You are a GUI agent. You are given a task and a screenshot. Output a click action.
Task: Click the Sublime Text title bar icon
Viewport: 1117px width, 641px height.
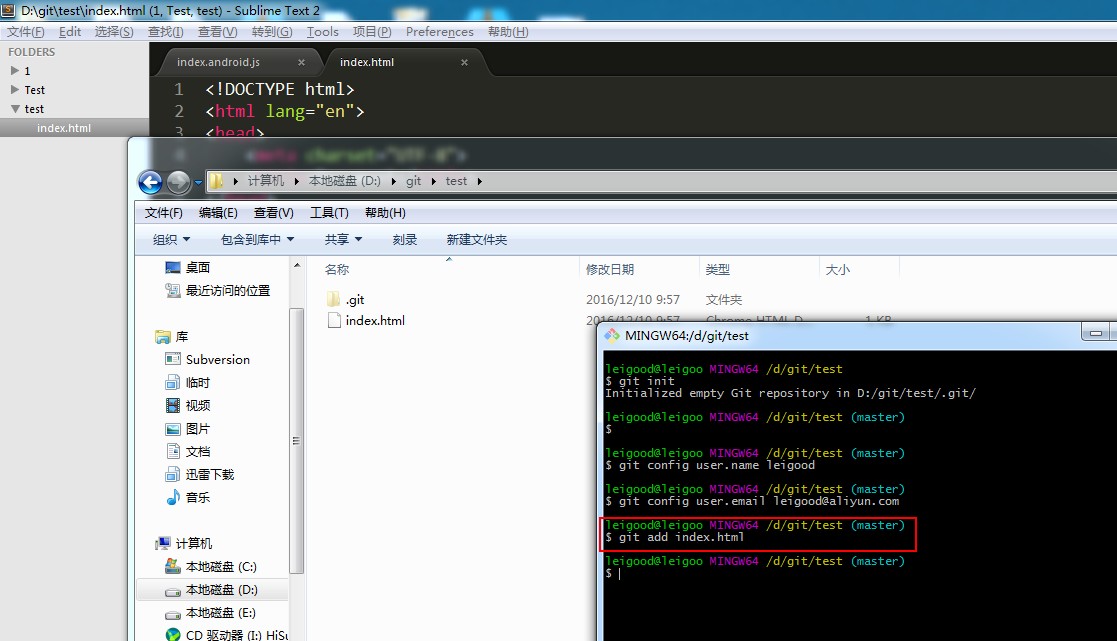[x=9, y=10]
